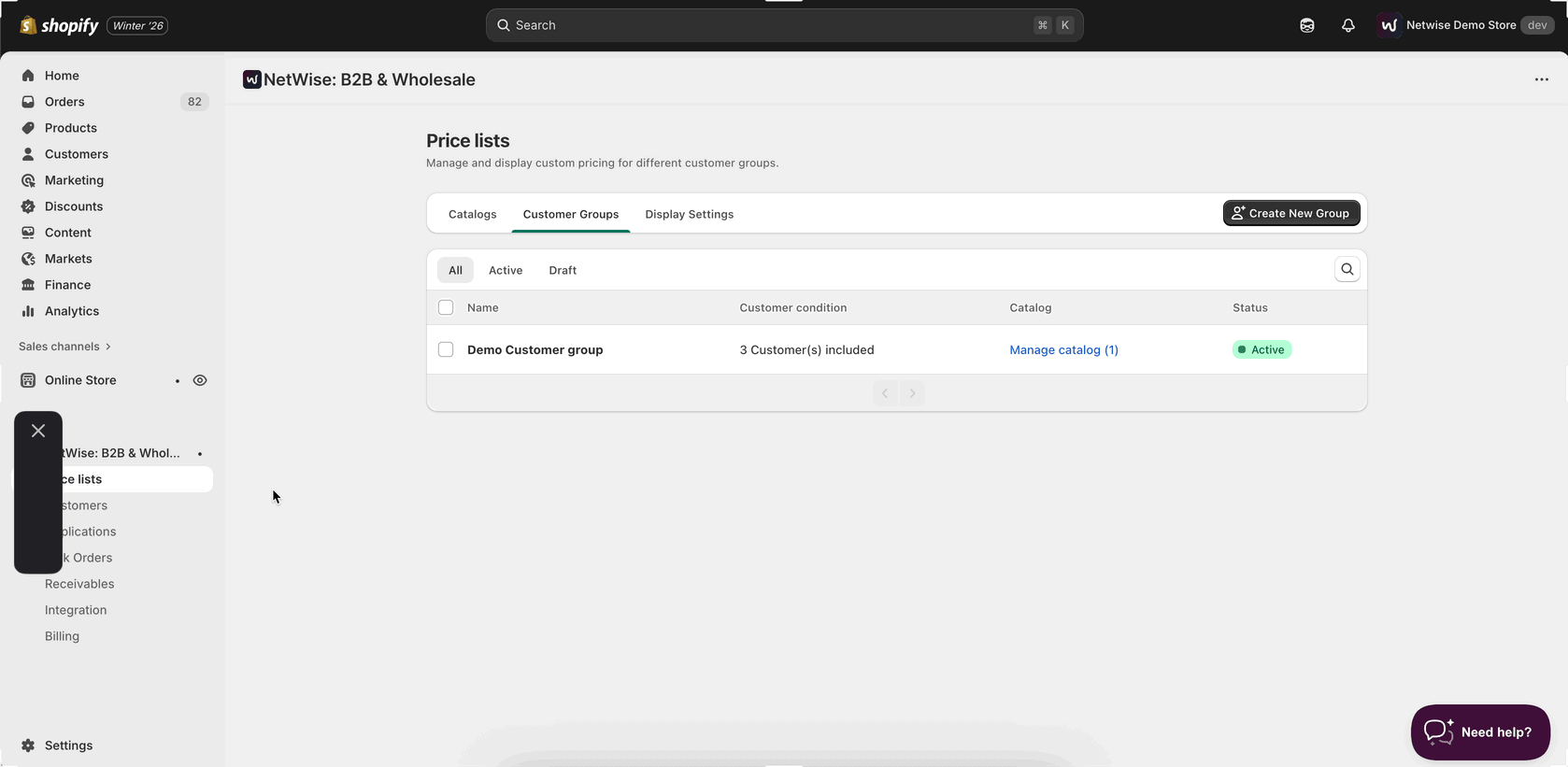1568x767 pixels.
Task: Click the Shopify logo
Action: click(x=60, y=25)
